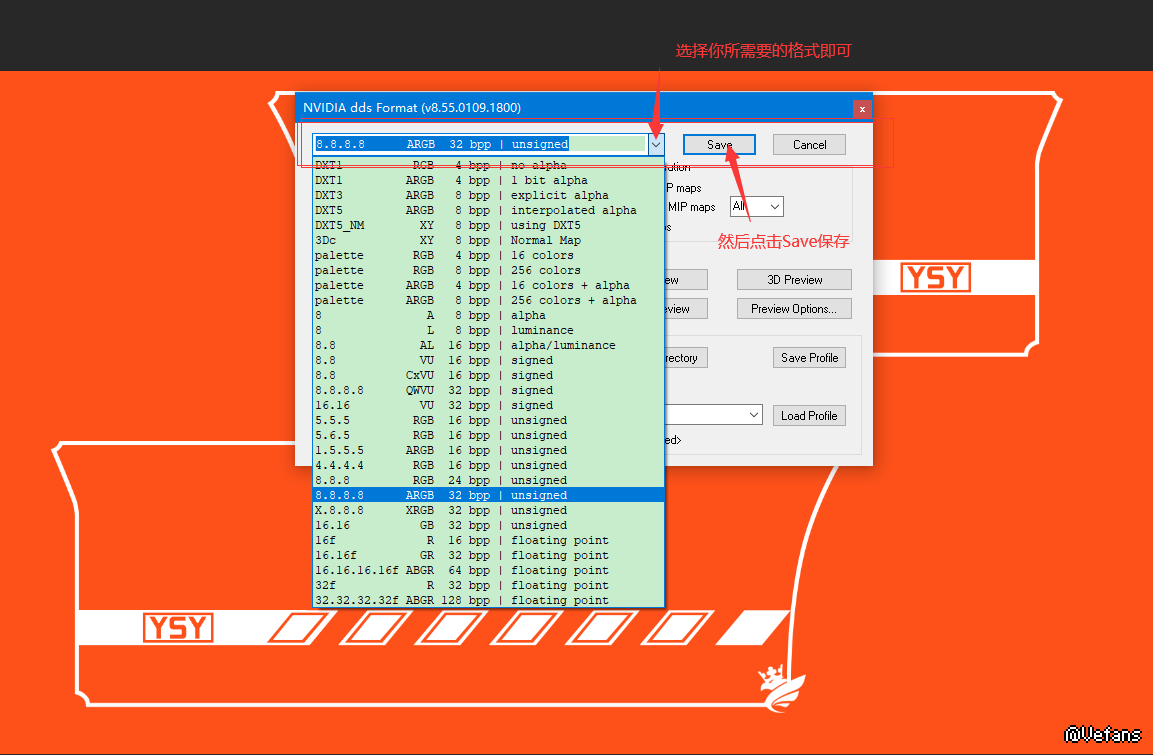This screenshot has height=755, width=1153.
Task: Choose palette ARGB 256 colors + alpha
Action: coord(489,301)
